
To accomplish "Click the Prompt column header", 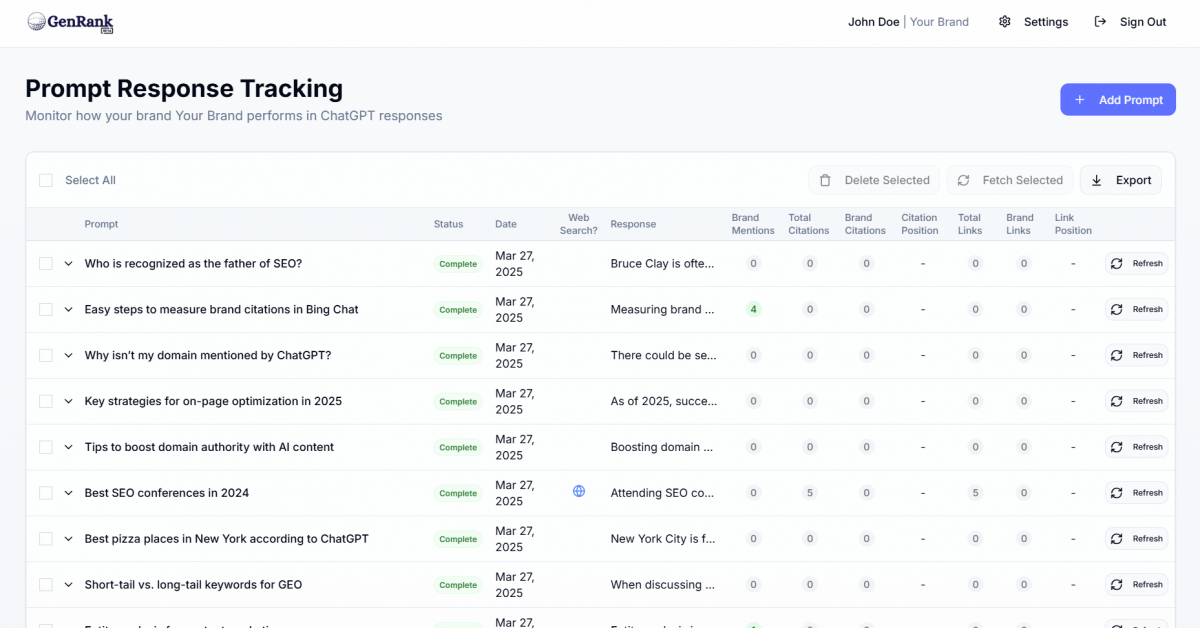I will (101, 224).
